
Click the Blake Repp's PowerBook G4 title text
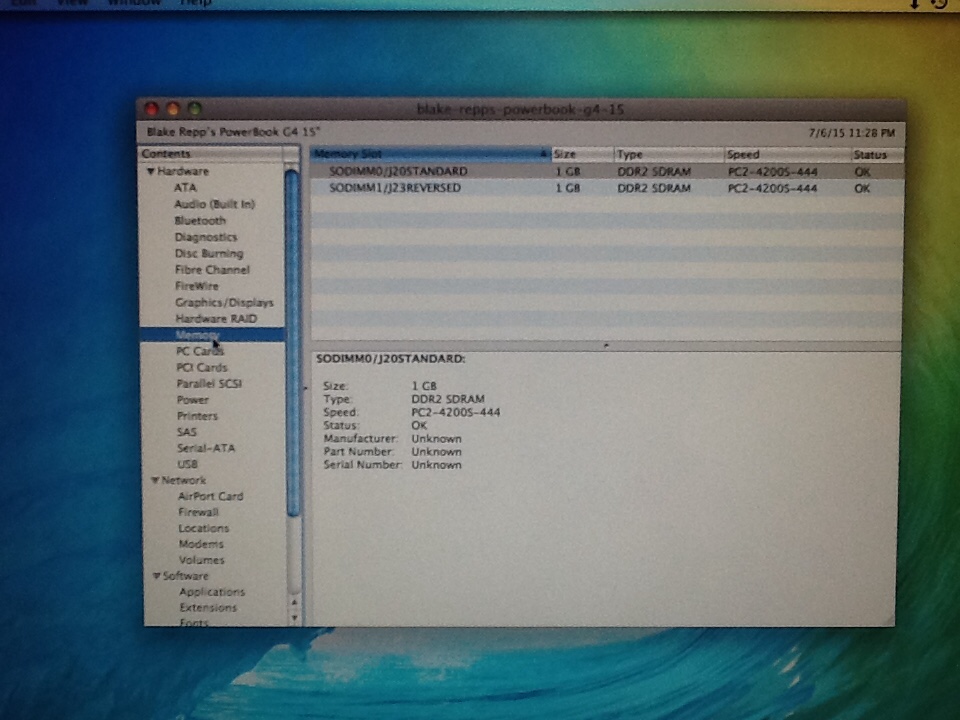233,131
